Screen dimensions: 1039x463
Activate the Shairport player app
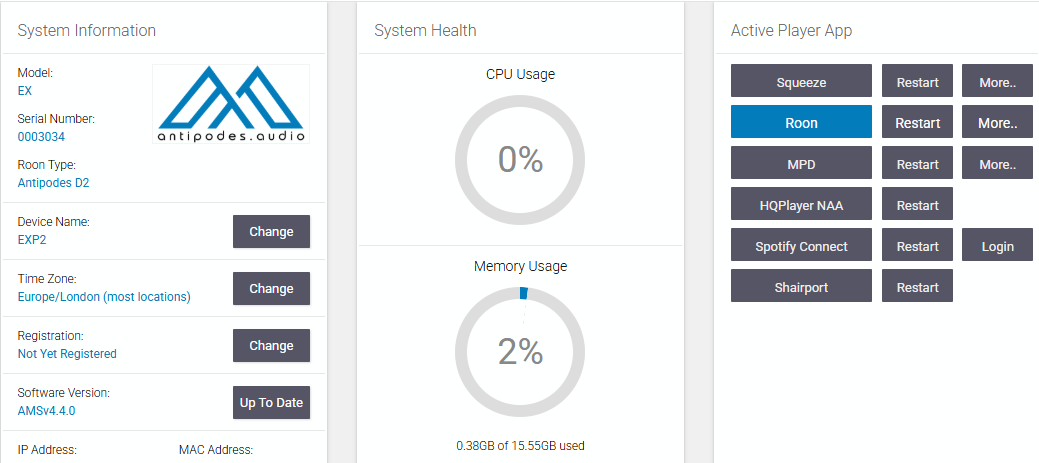(801, 287)
